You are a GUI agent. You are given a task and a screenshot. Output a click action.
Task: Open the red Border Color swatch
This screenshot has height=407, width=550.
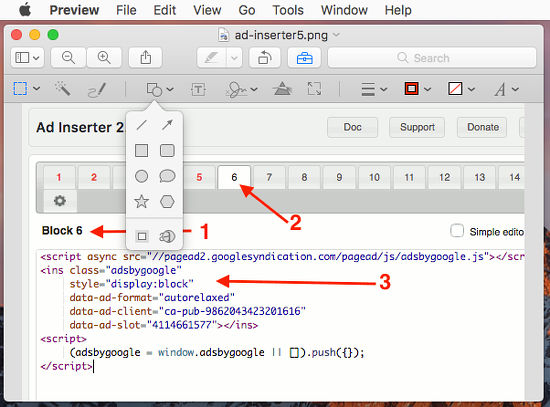coord(417,89)
